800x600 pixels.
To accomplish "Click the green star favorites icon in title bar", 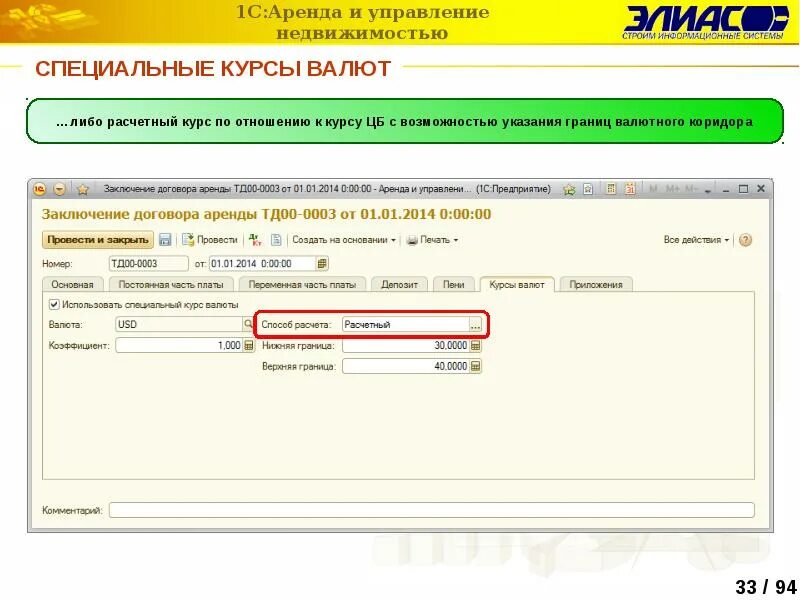I will 569,189.
